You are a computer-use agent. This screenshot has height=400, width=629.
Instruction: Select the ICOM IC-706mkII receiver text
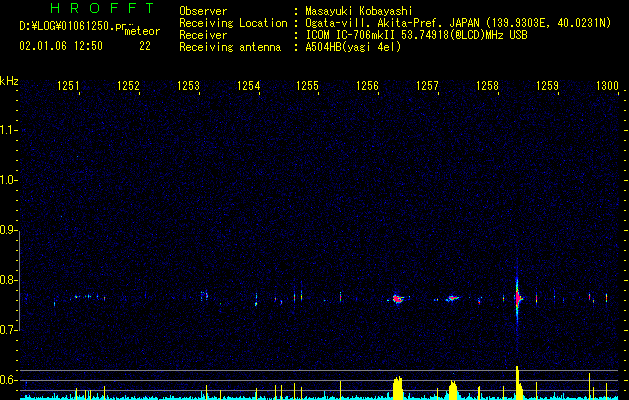coord(416,35)
